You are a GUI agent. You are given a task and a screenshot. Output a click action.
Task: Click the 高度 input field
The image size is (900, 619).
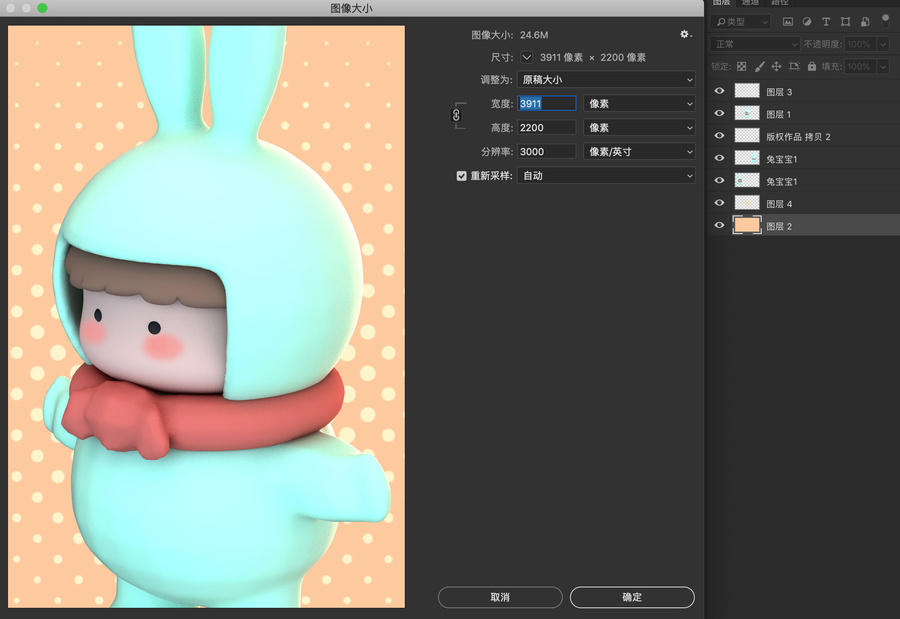click(546, 127)
